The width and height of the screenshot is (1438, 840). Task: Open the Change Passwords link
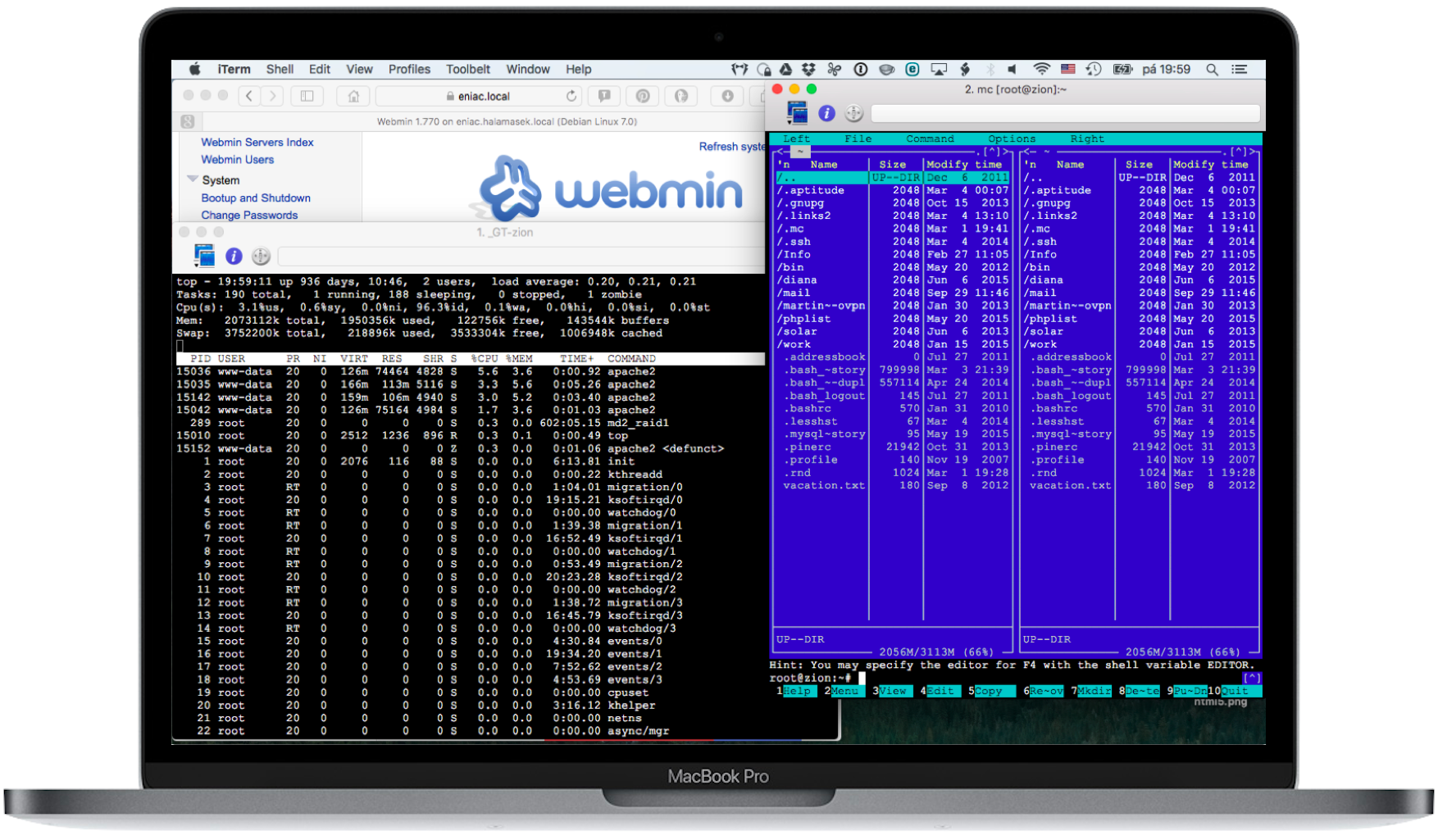tap(249, 216)
